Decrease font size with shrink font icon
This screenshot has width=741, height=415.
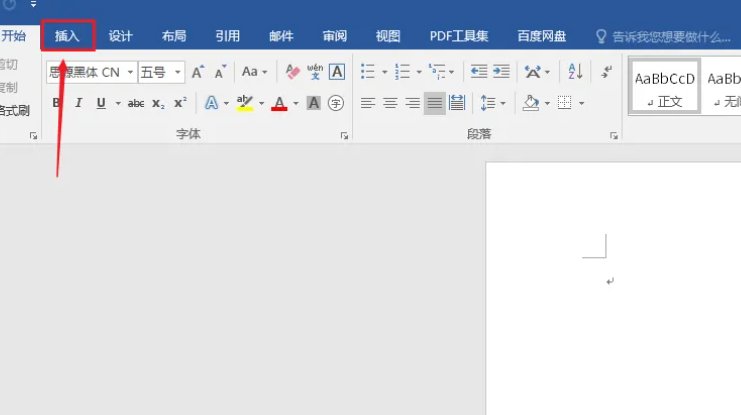coord(220,72)
